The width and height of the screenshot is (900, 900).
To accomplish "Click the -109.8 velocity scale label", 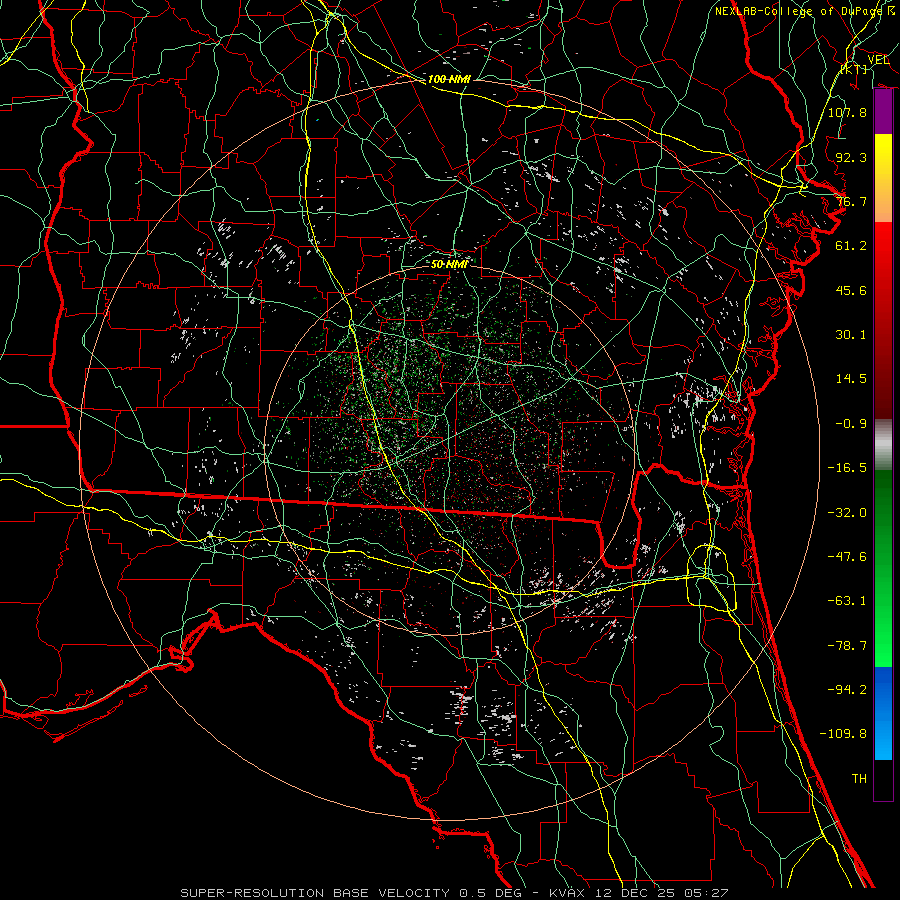I will click(x=843, y=734).
